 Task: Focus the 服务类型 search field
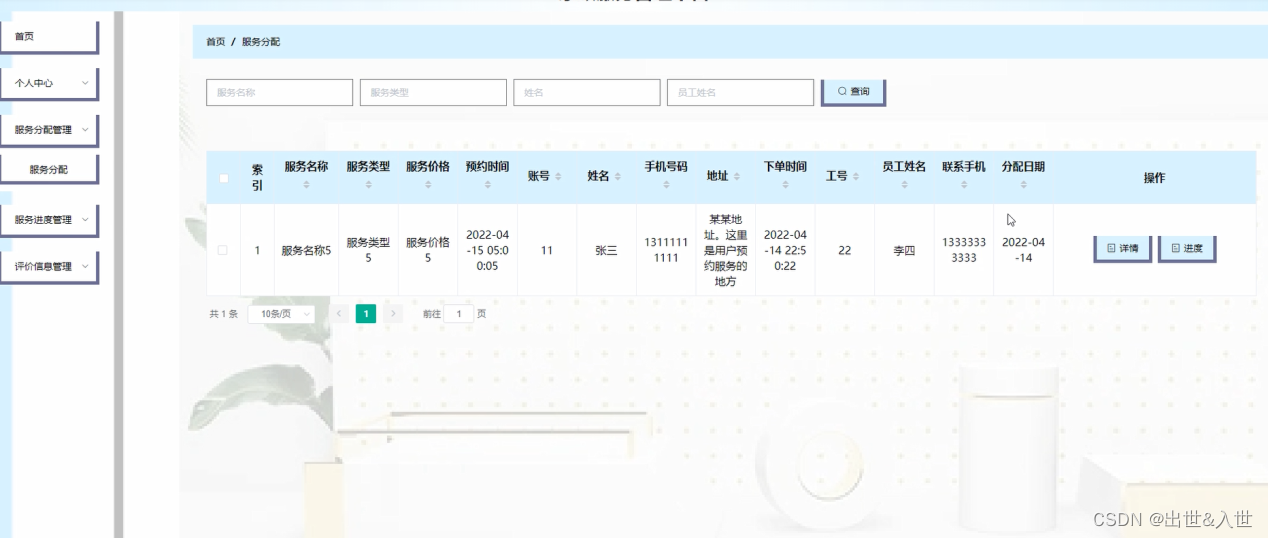433,92
